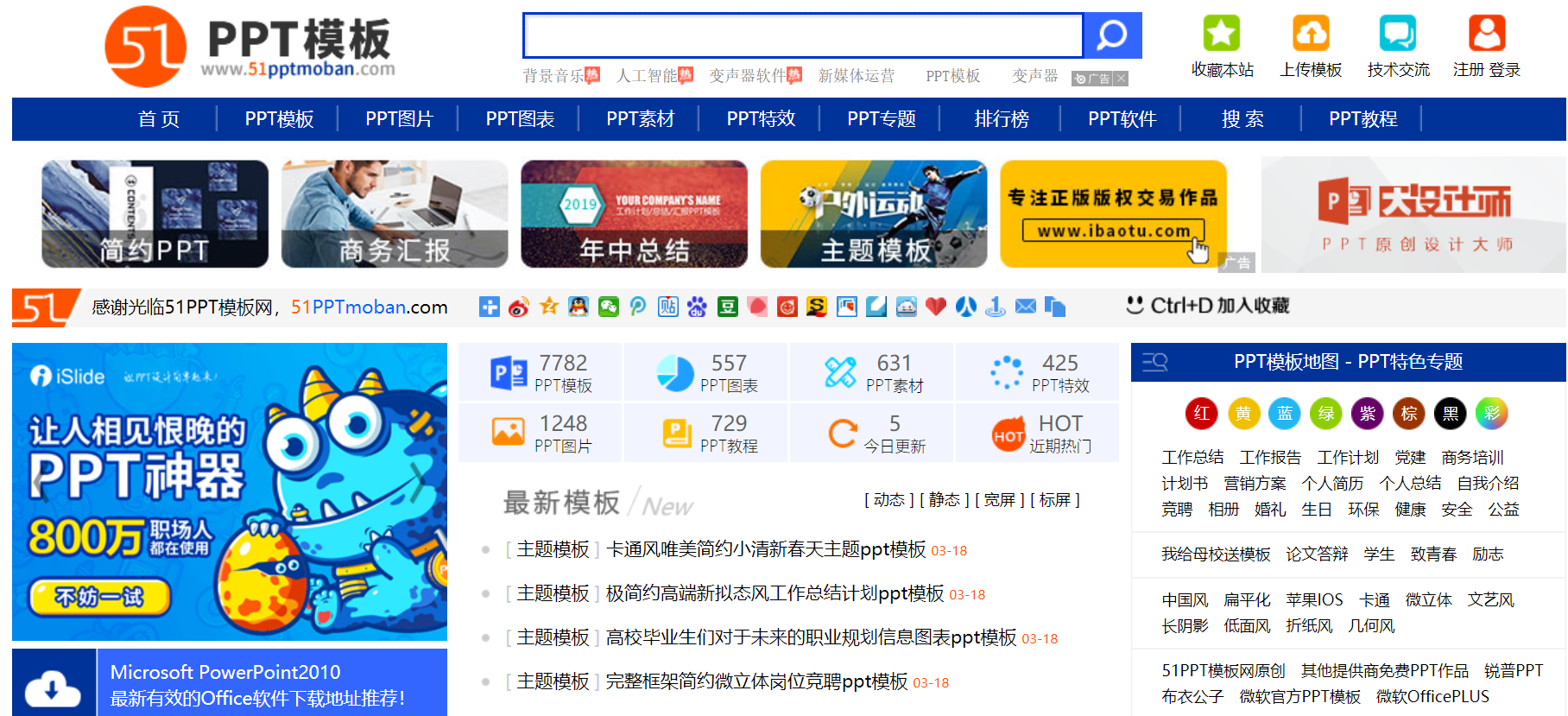Share to Baidu paw icon
This screenshot has height=716, width=1568.
coord(698,307)
